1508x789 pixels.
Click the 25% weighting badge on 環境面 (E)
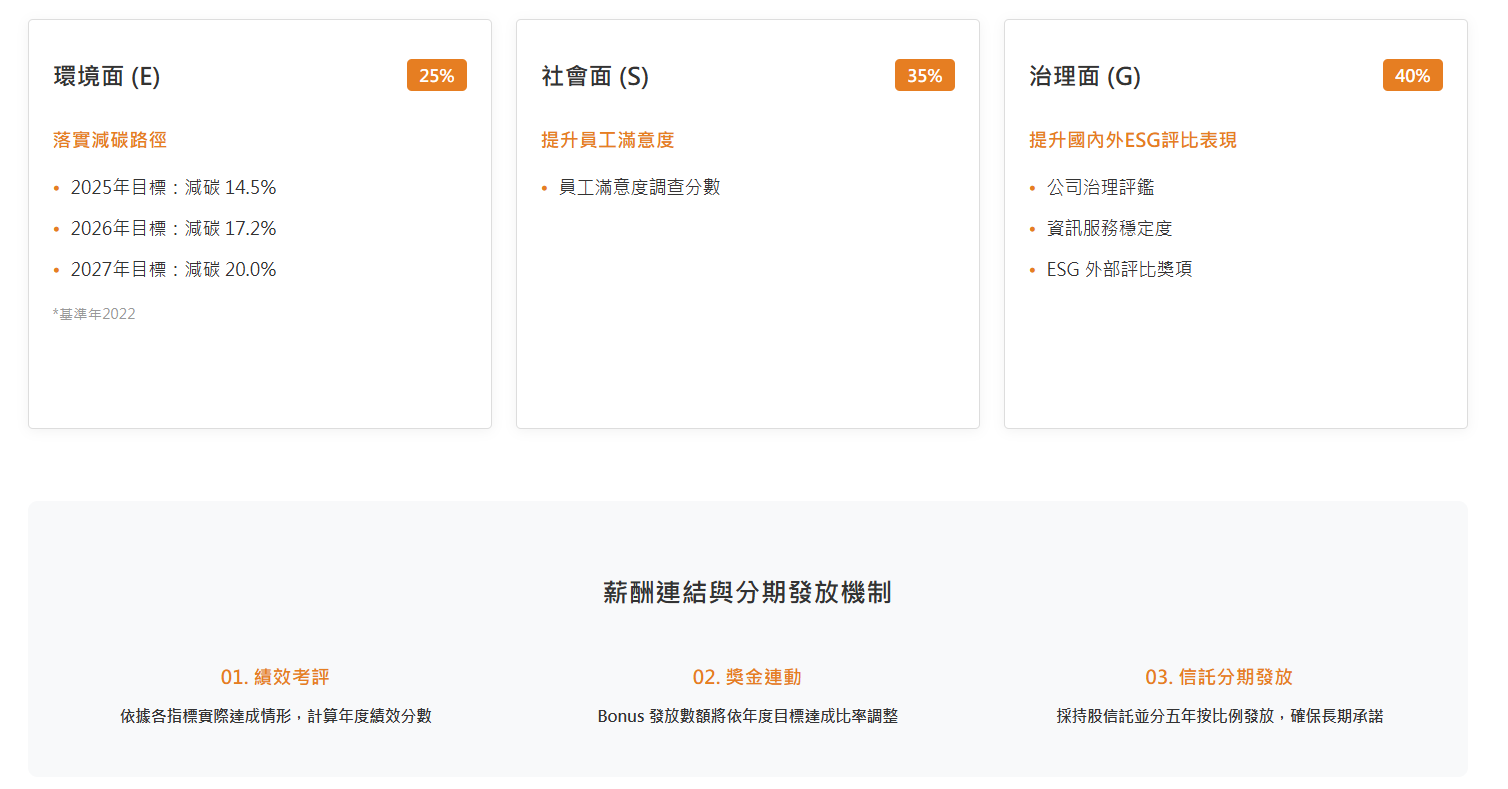436,74
